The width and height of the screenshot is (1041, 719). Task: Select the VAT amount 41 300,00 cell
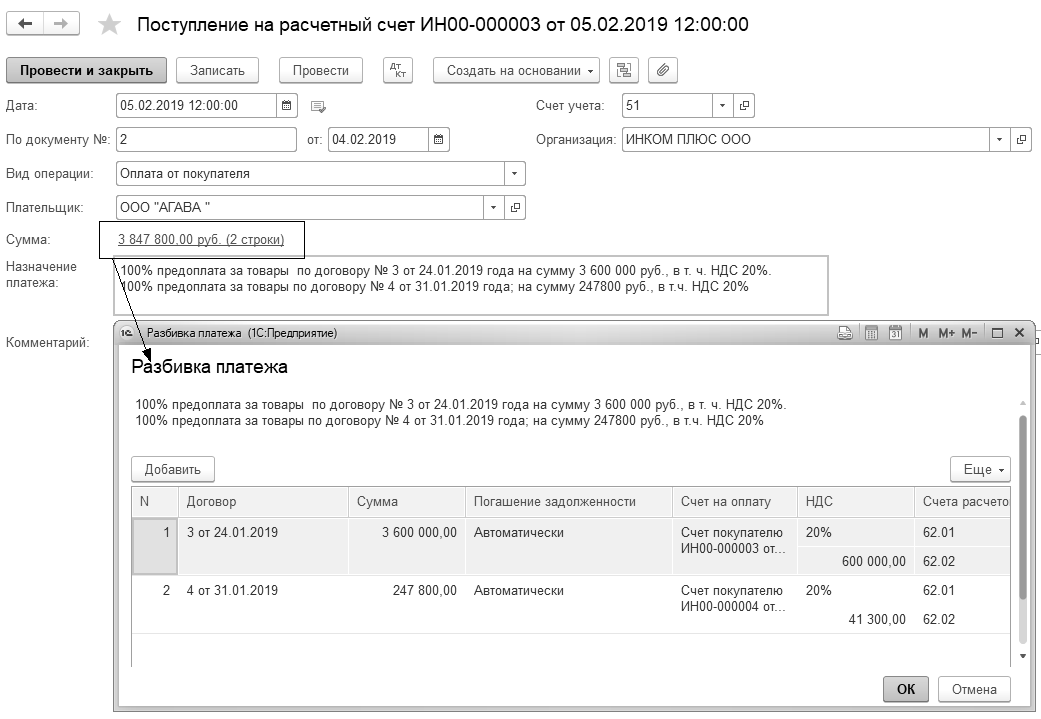point(855,619)
